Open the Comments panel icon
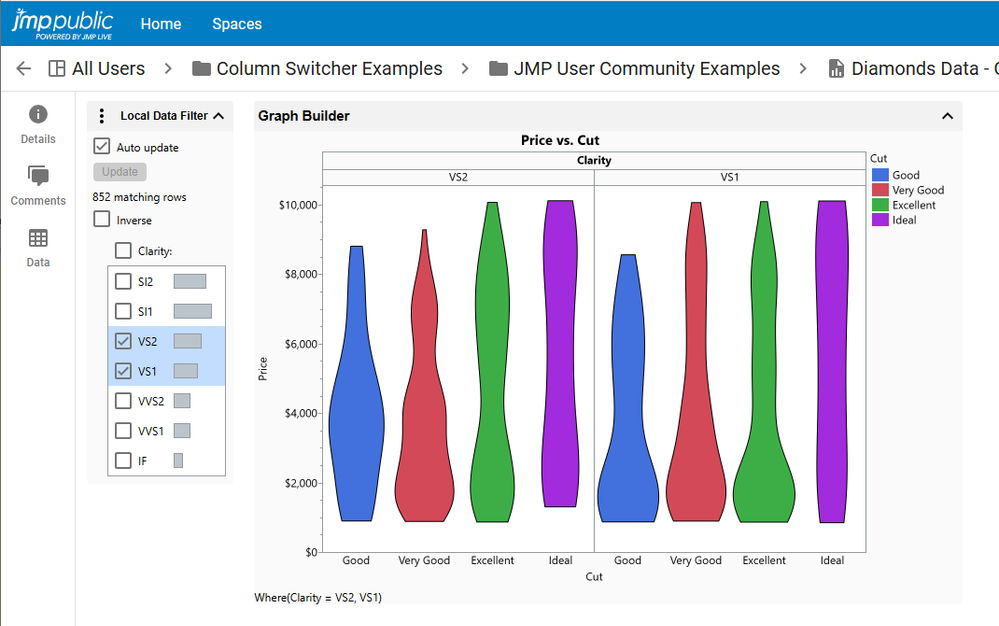This screenshot has width=999, height=626. pos(38,177)
